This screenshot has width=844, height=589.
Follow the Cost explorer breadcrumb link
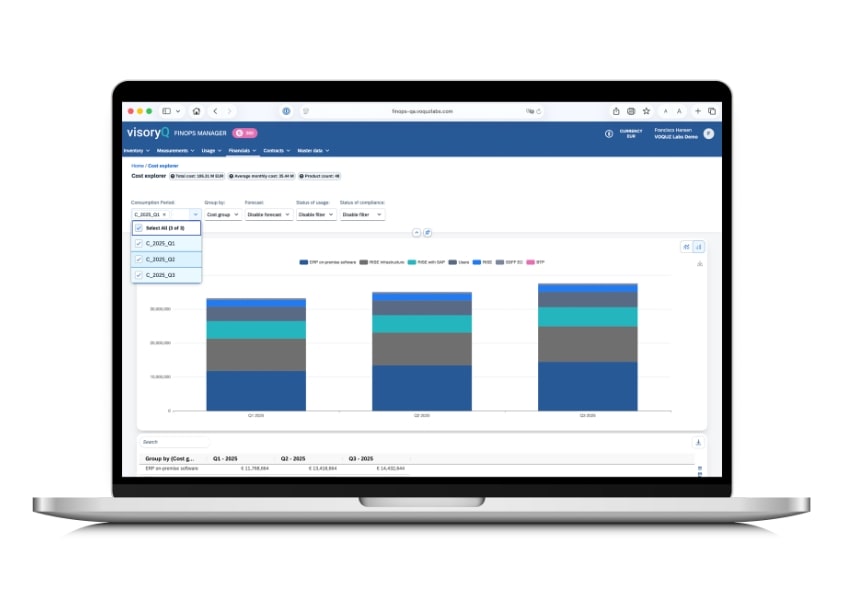163,166
